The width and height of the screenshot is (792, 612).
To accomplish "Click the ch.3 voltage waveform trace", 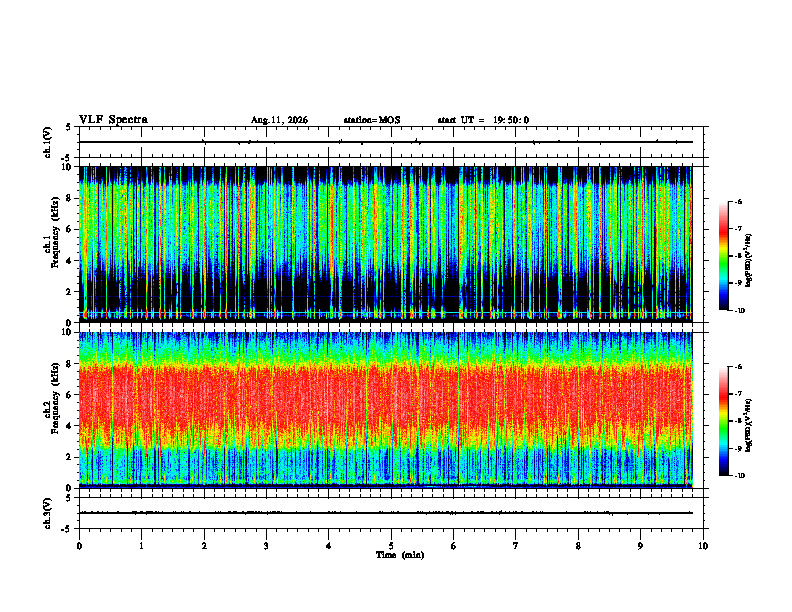I will tap(385, 513).
